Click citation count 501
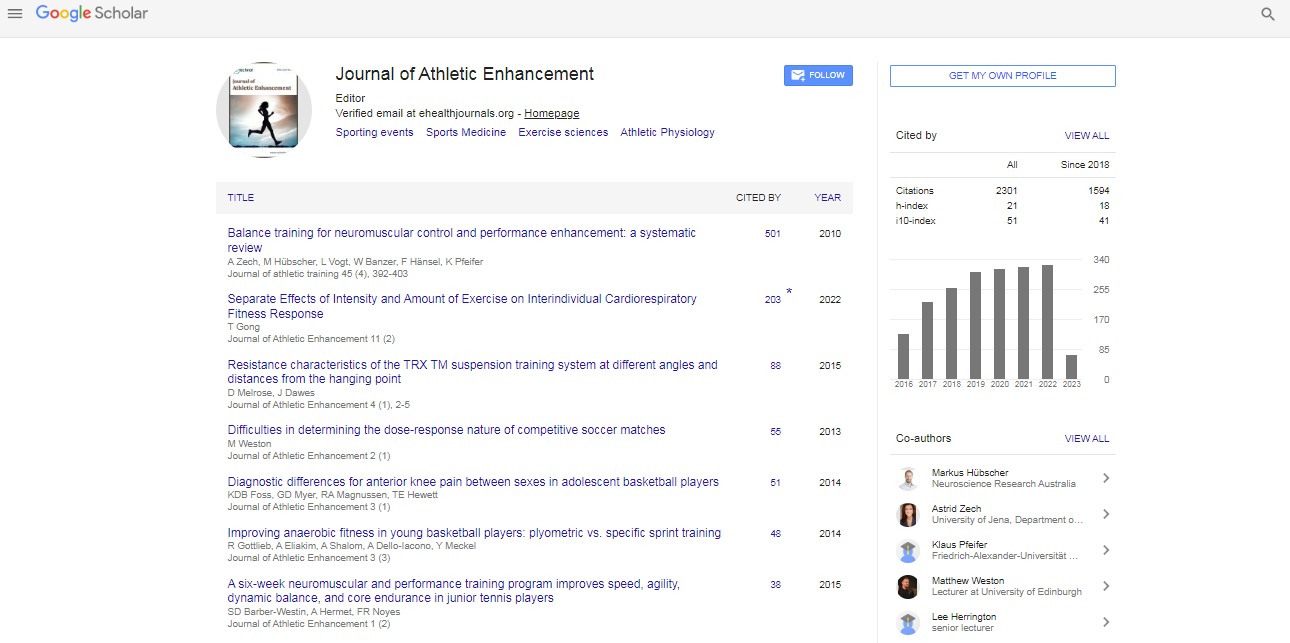The image size is (1290, 643). (x=772, y=234)
